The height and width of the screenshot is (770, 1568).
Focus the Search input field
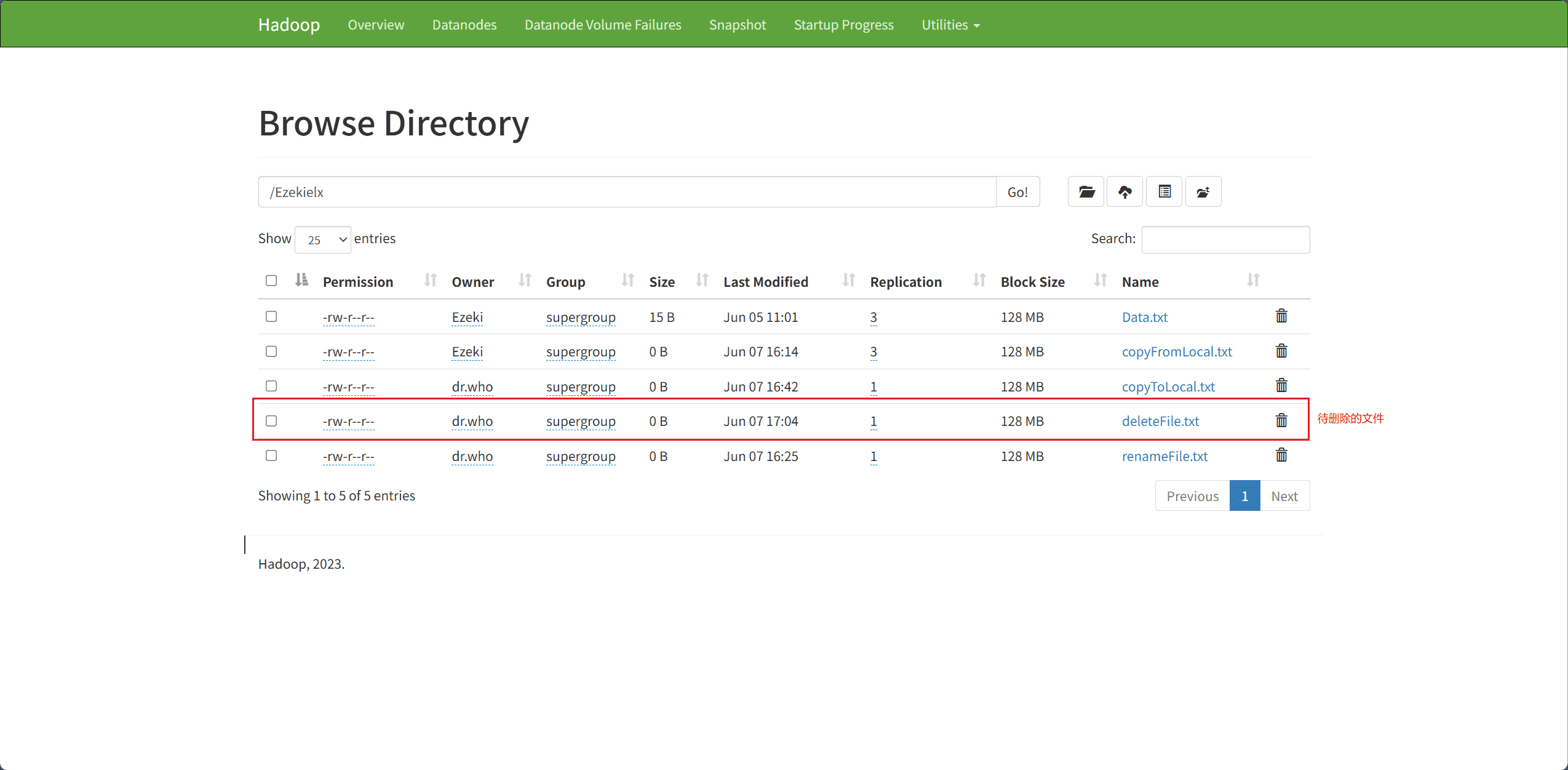[x=1225, y=239]
